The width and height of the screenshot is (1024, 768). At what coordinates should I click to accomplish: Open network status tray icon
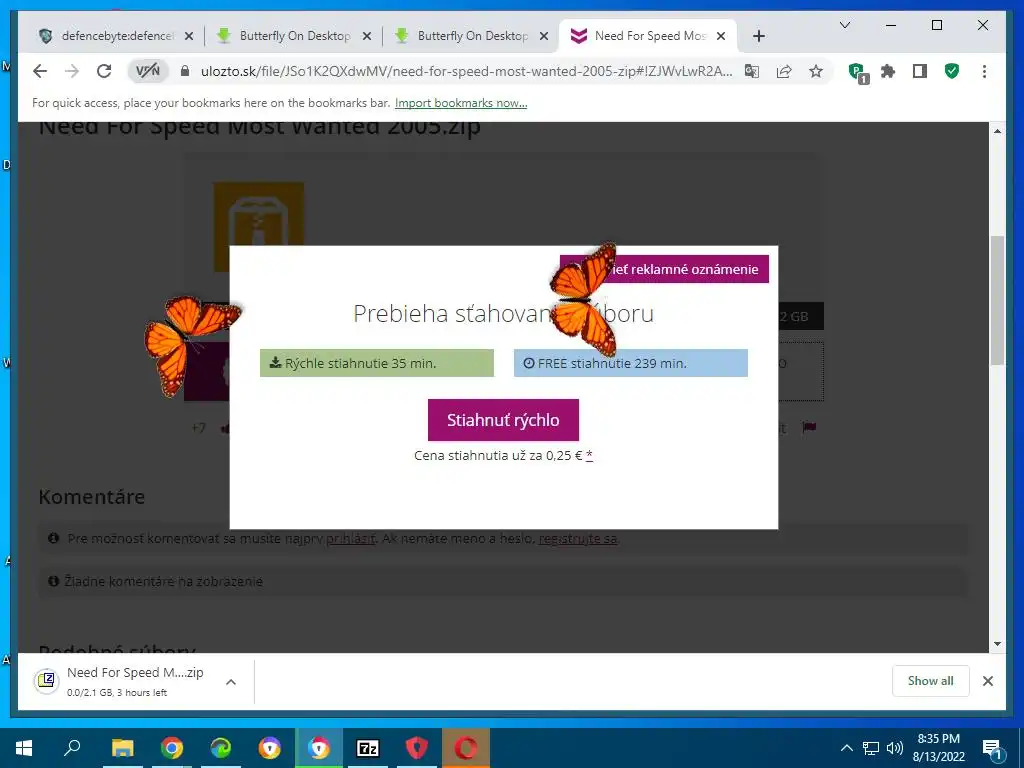point(871,748)
